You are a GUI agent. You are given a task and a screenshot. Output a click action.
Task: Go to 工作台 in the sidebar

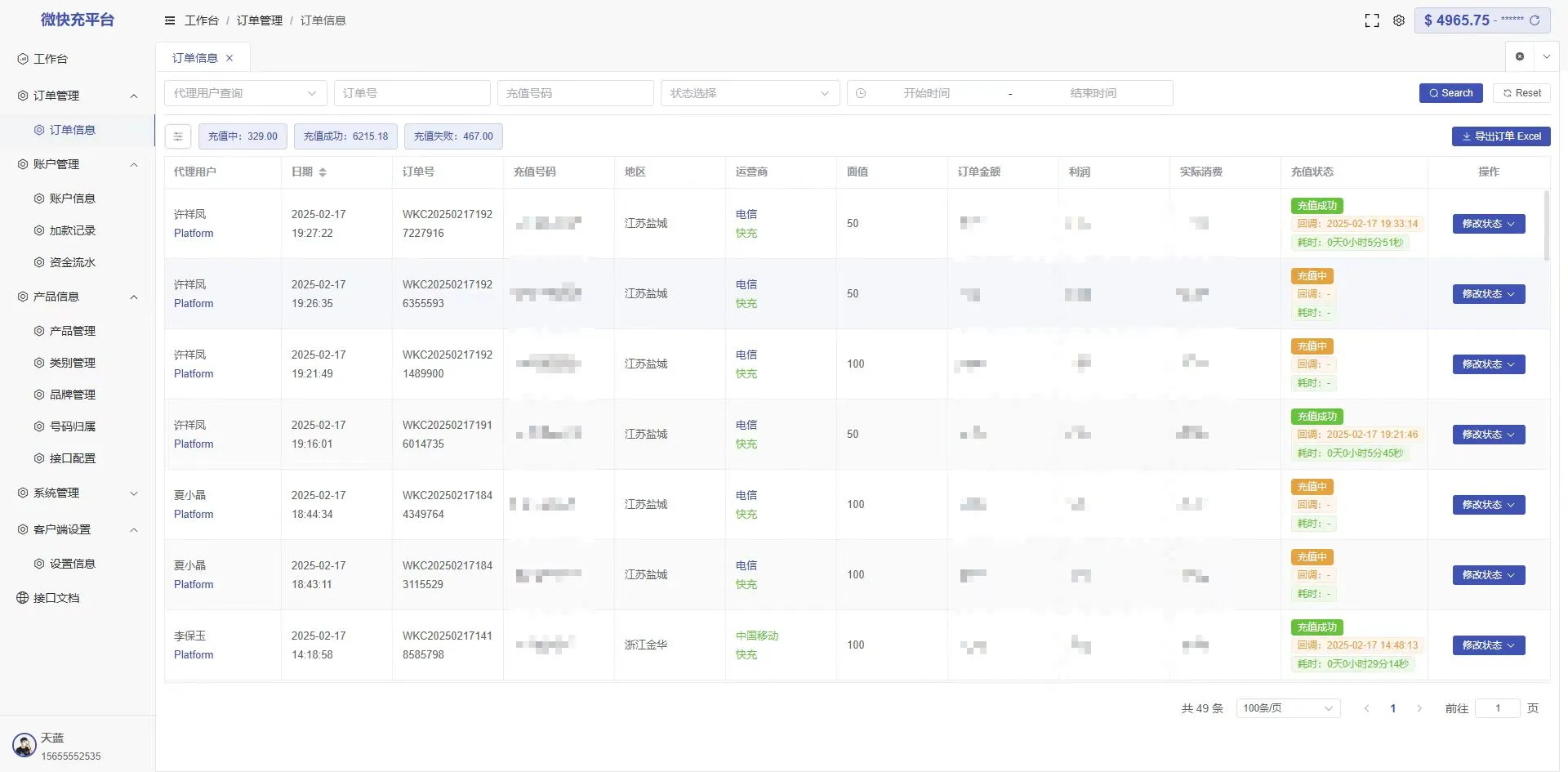50,59
